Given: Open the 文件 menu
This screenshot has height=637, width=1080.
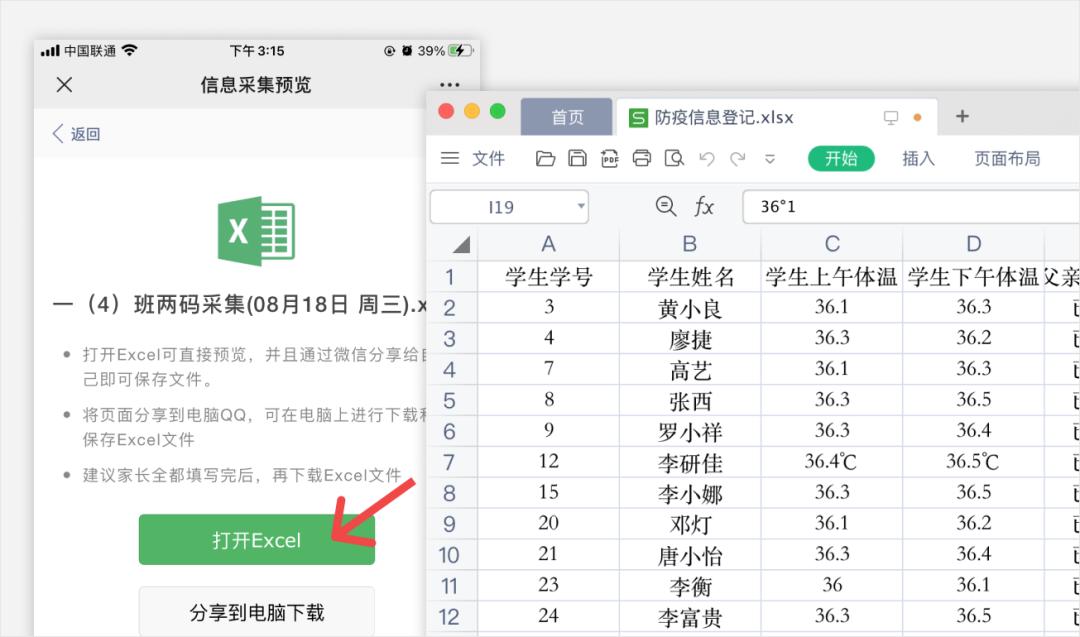Looking at the screenshot, I should [x=490, y=158].
